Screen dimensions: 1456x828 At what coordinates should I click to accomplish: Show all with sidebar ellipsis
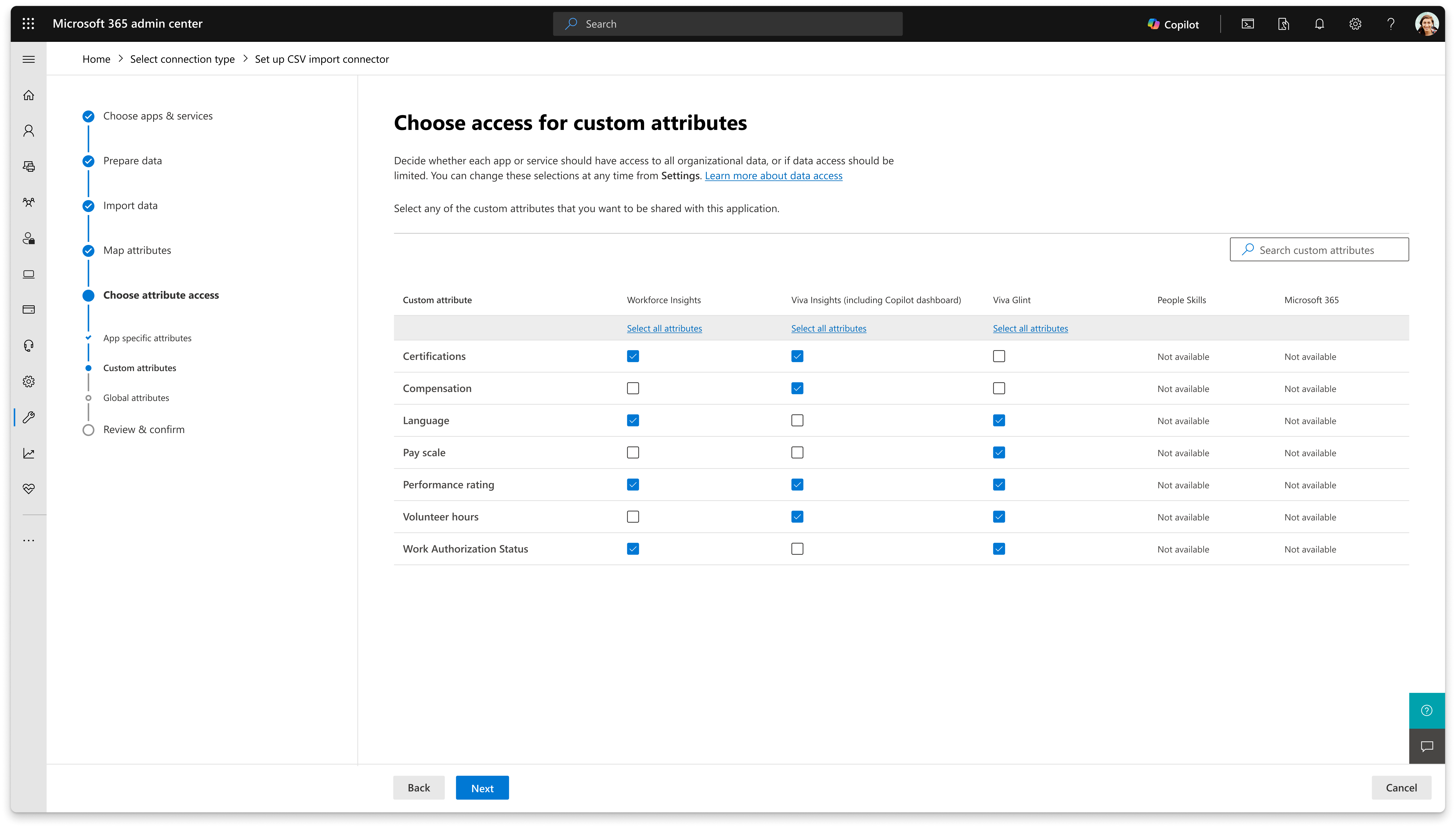[x=28, y=540]
